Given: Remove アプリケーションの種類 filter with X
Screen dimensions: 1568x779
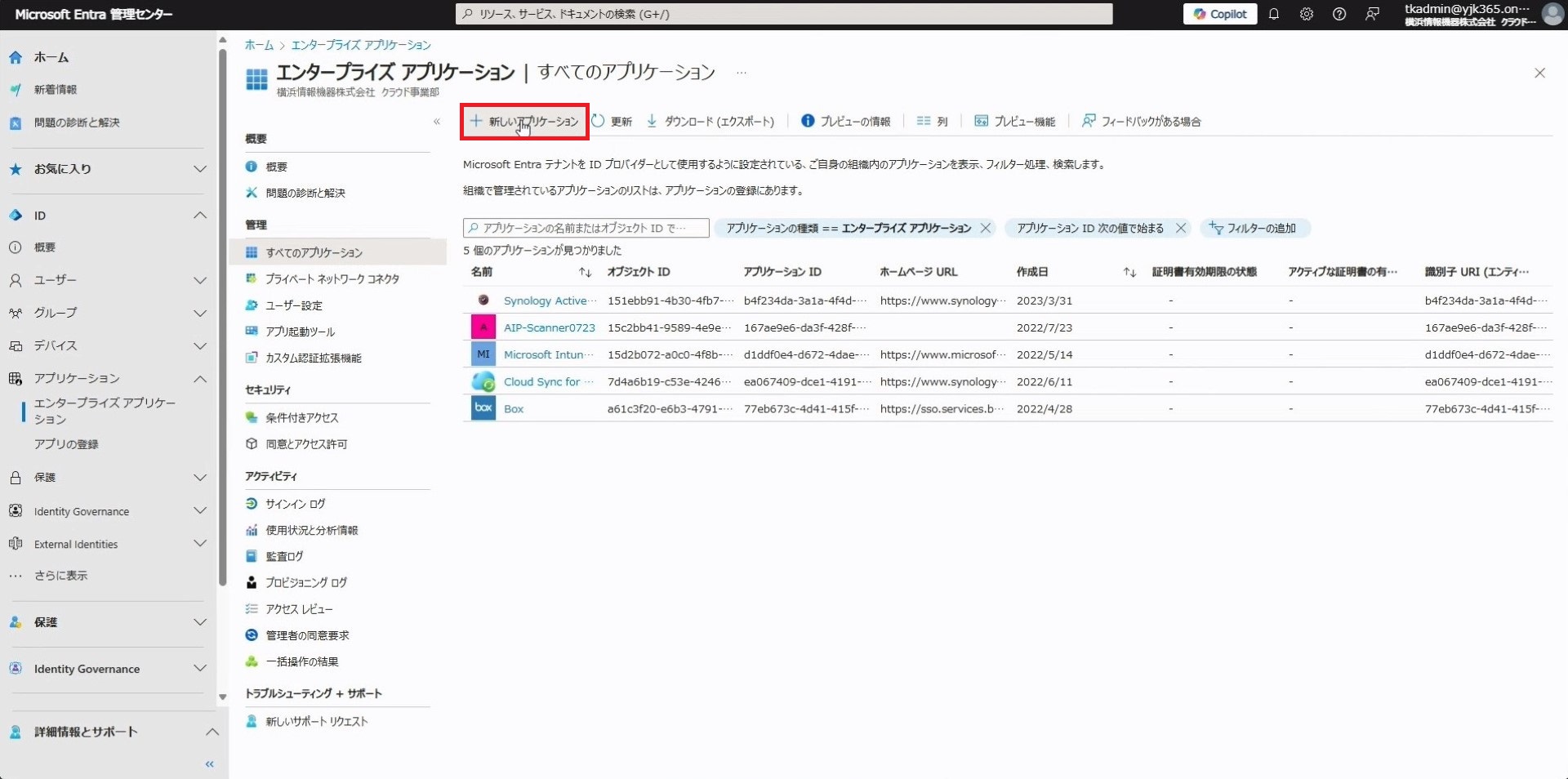Looking at the screenshot, I should (x=985, y=228).
